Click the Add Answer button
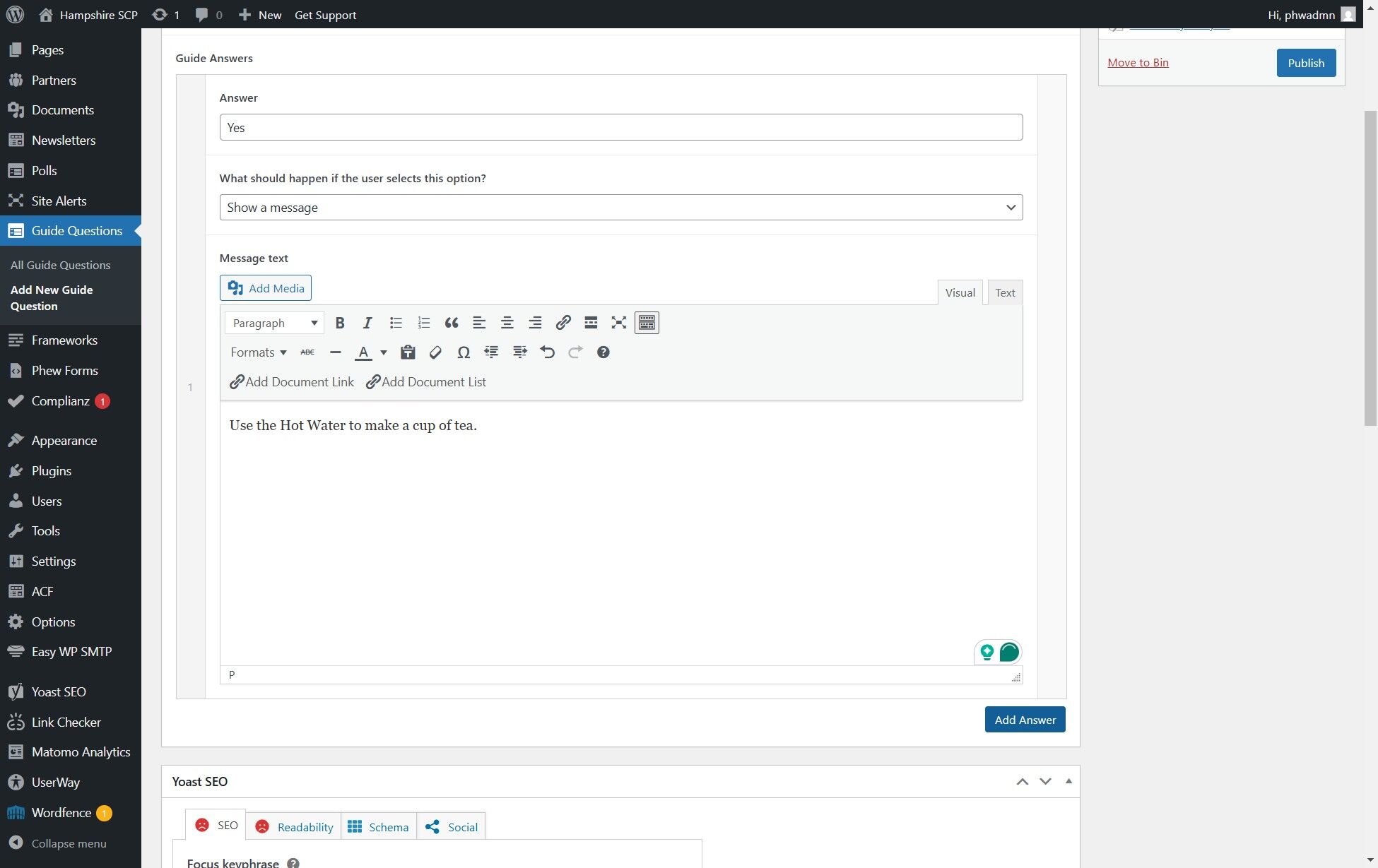Image resolution: width=1378 pixels, height=868 pixels. click(x=1025, y=720)
